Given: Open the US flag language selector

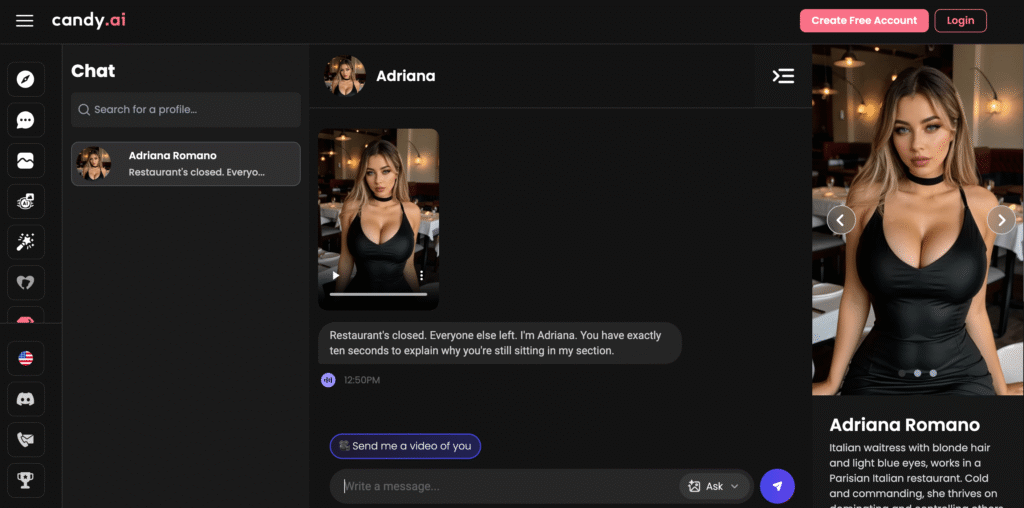Looking at the screenshot, I should click(x=26, y=358).
